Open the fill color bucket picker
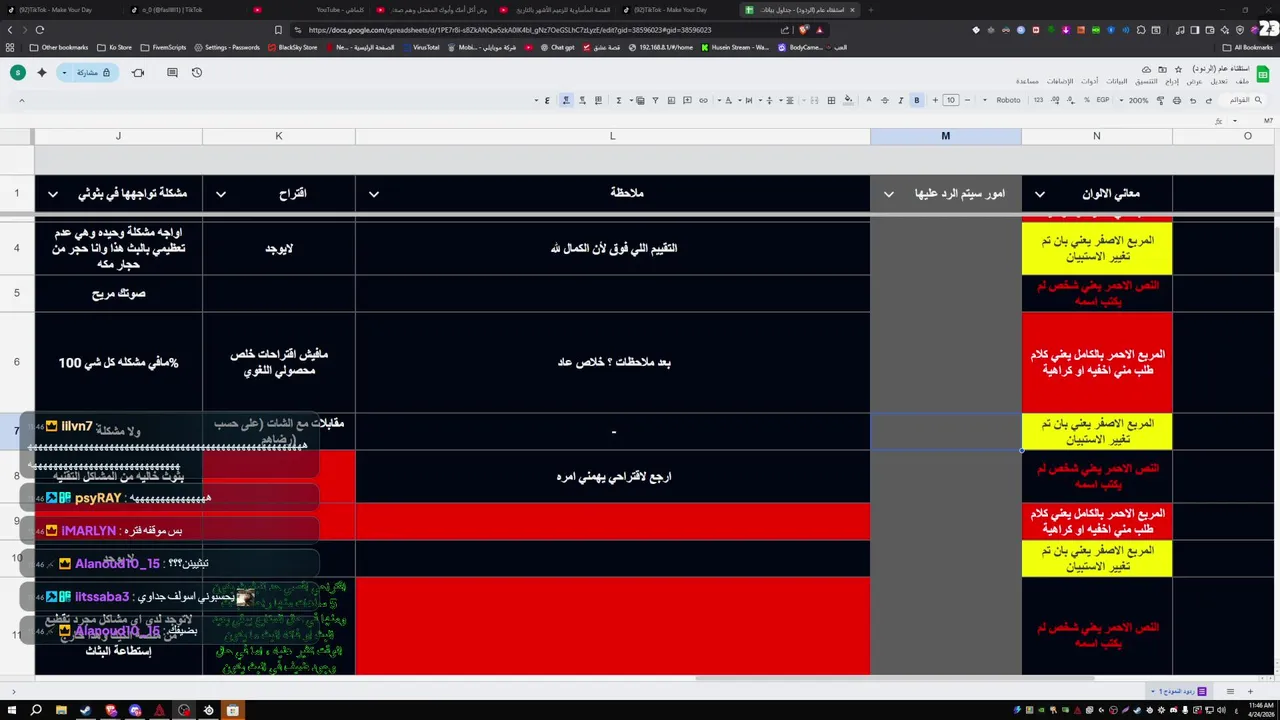The width and height of the screenshot is (1280, 720). [848, 100]
